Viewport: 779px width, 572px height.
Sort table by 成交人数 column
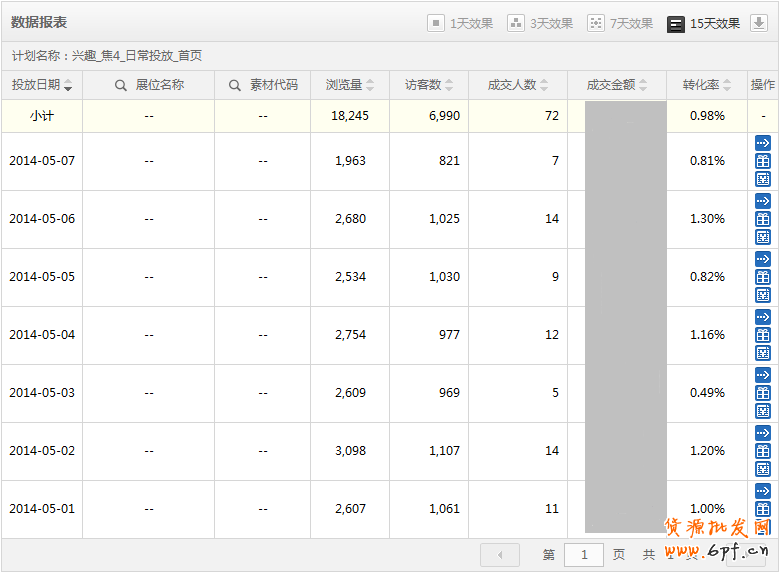pos(517,86)
